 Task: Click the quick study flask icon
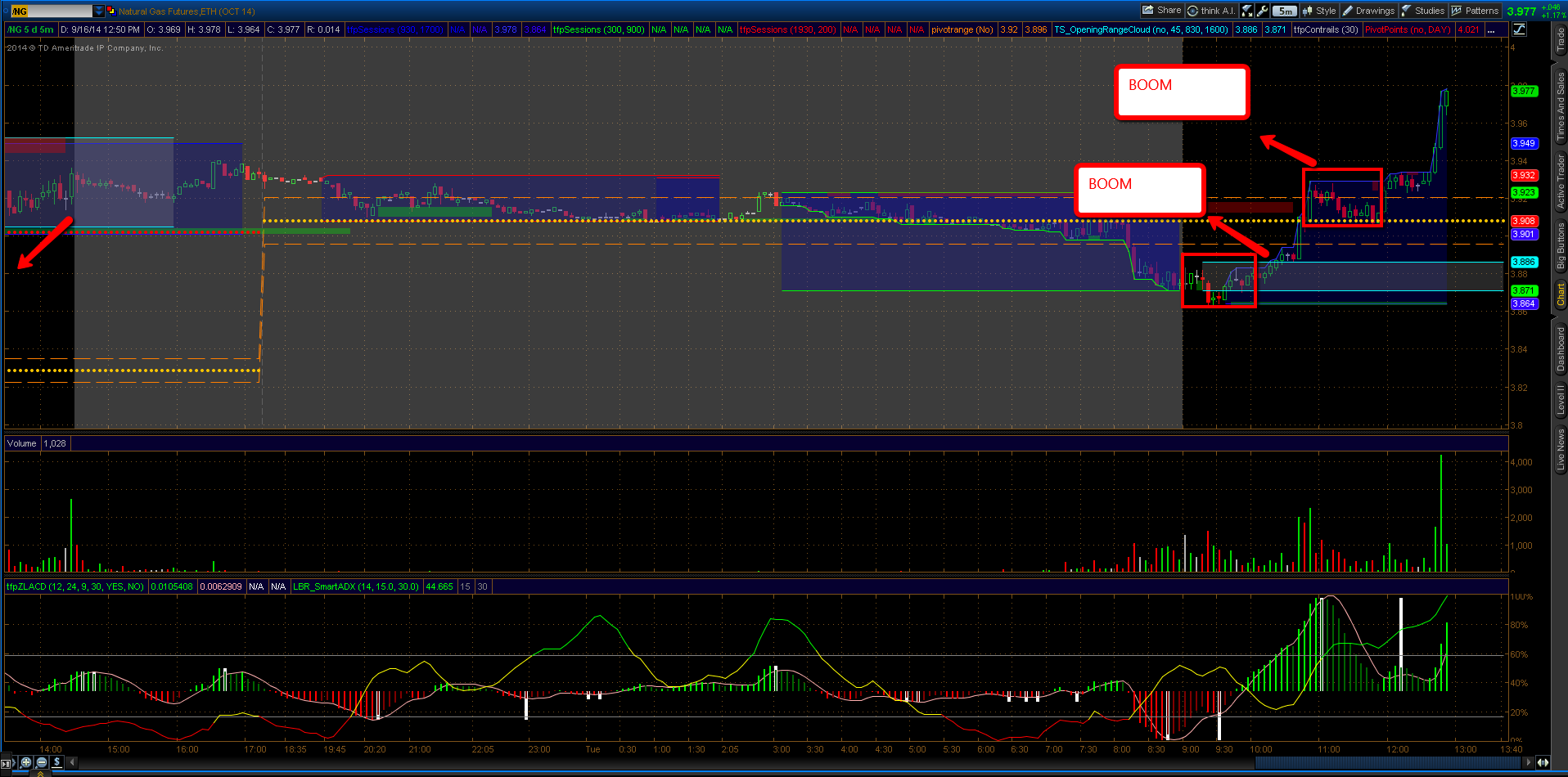pyautogui.click(x=1247, y=11)
